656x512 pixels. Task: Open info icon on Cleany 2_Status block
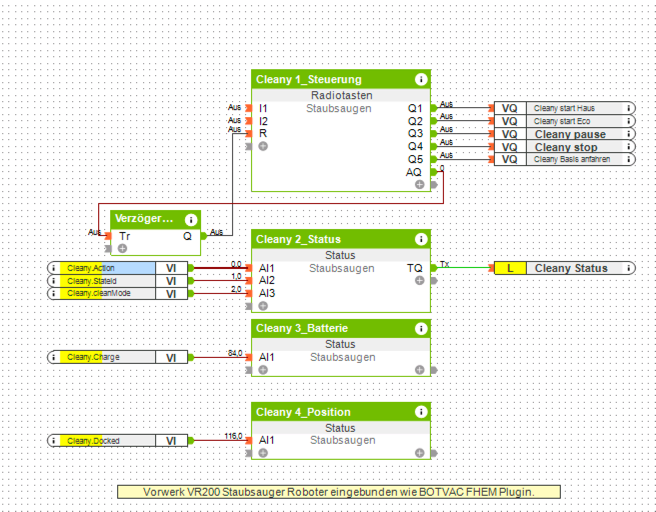tap(421, 239)
